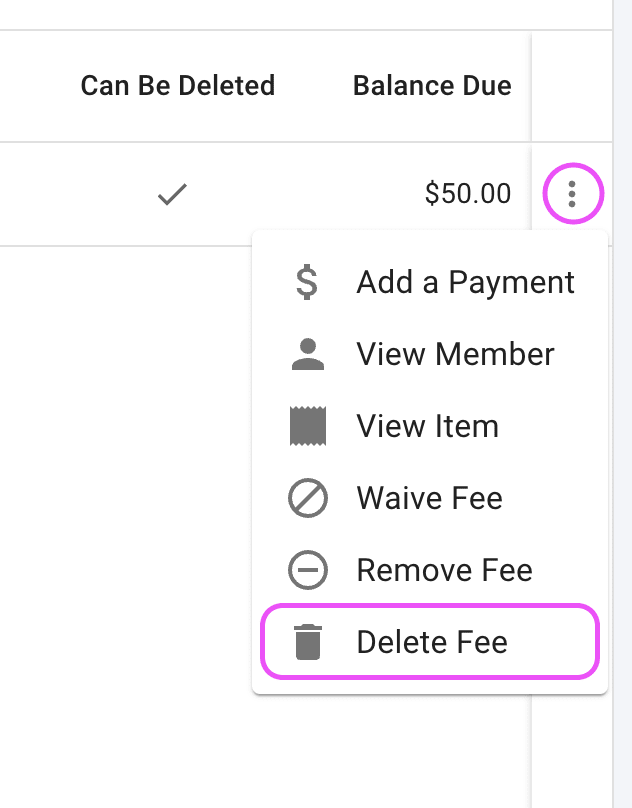Open the three-dot row actions menu
Screen dimensions: 632x808
(572, 194)
